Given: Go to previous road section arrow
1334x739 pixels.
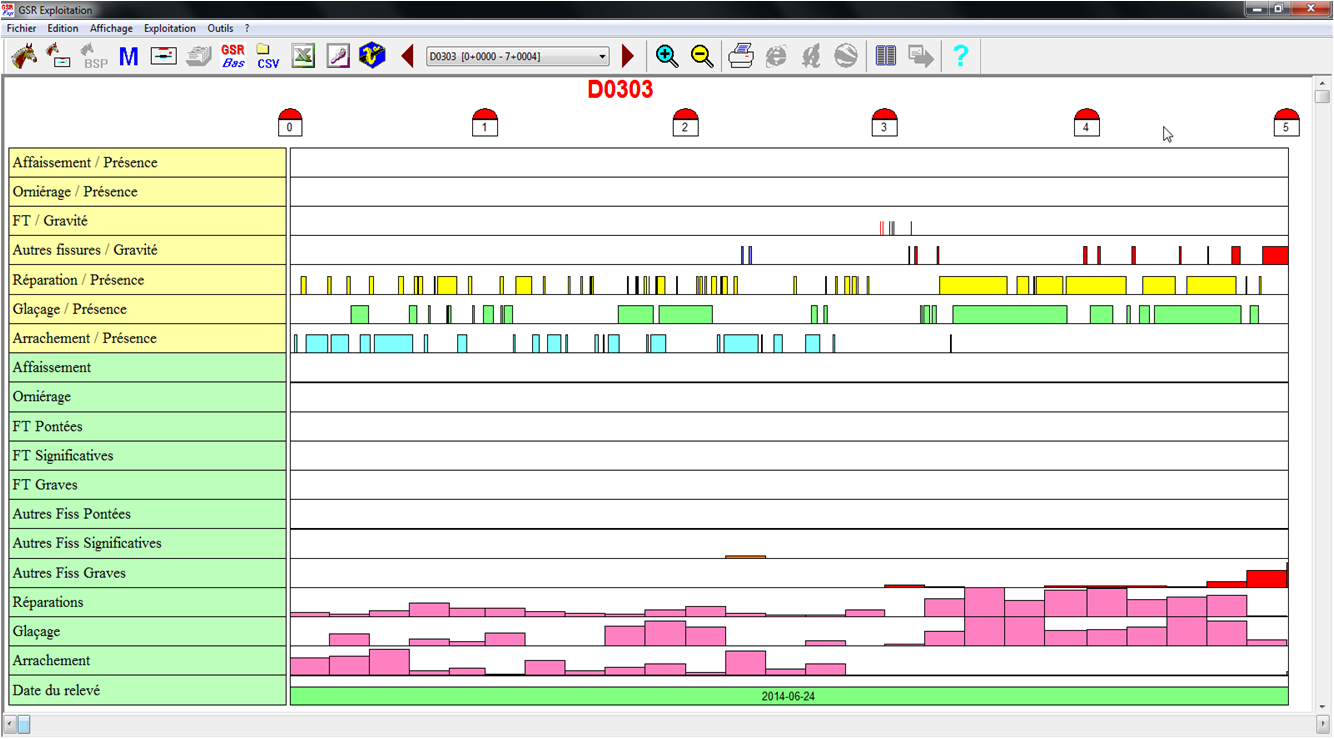Looking at the screenshot, I should point(407,56).
